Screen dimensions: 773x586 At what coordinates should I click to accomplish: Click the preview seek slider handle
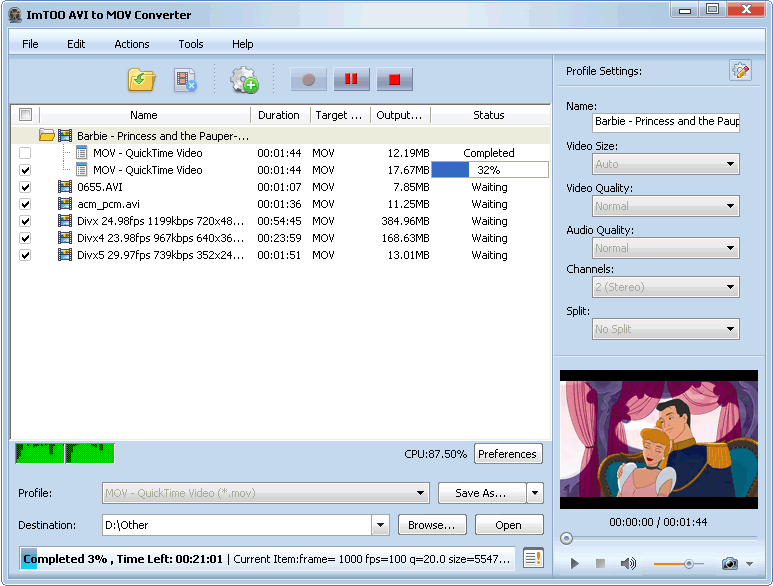(566, 538)
